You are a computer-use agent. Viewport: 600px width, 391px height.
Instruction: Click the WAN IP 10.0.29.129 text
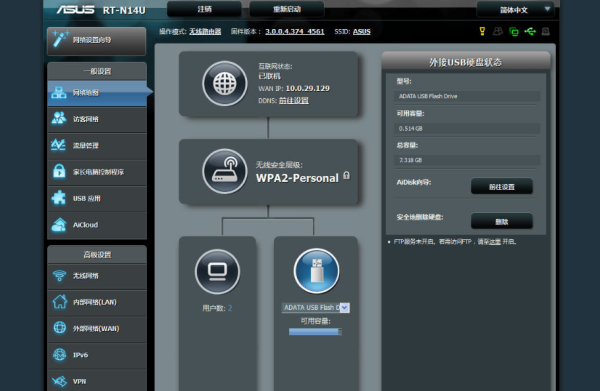[308, 88]
